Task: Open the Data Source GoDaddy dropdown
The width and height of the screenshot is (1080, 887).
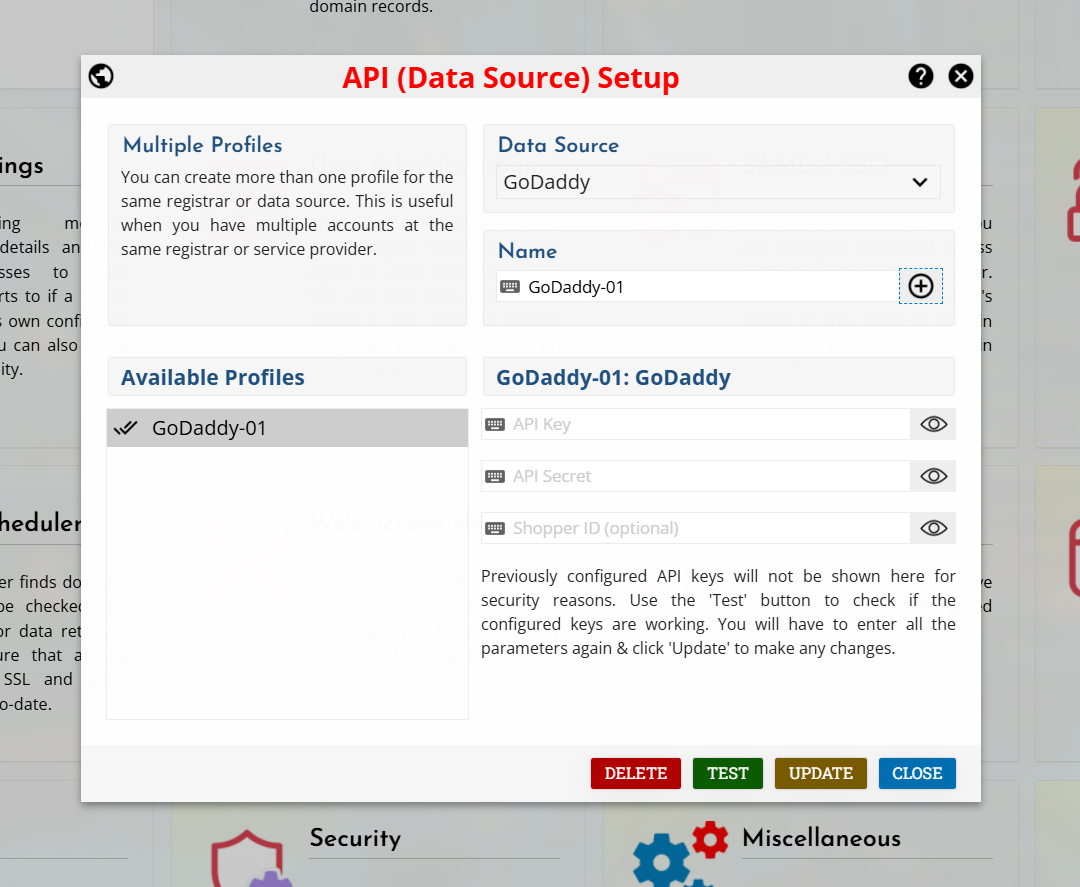Action: point(718,182)
